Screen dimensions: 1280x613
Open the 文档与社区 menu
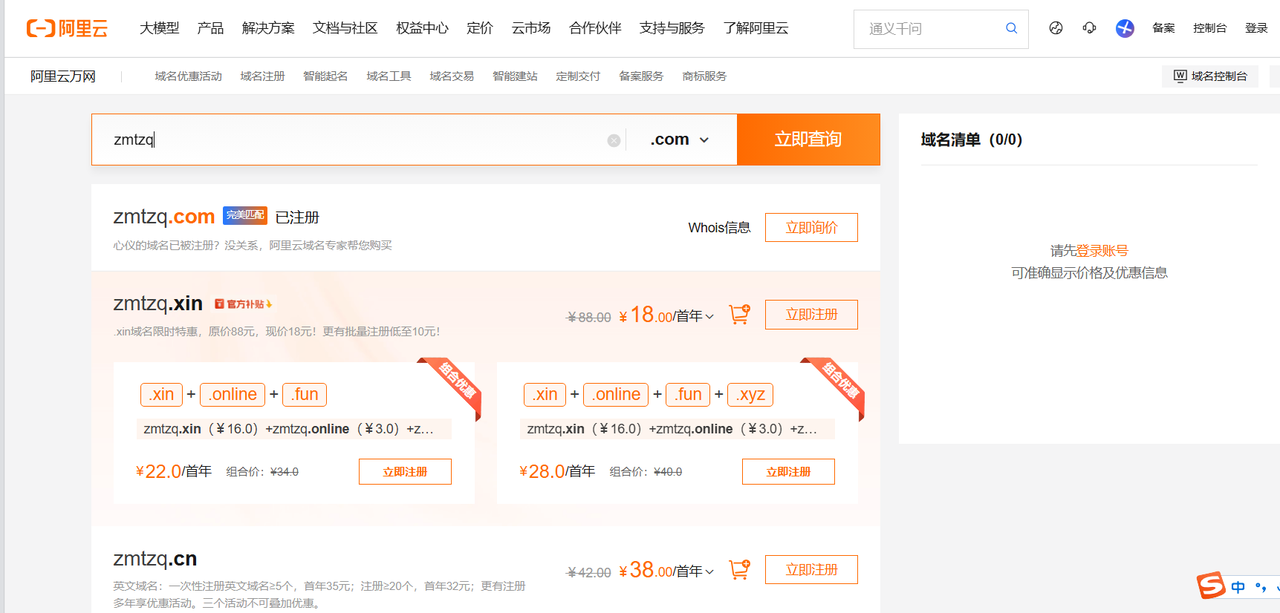click(x=345, y=28)
